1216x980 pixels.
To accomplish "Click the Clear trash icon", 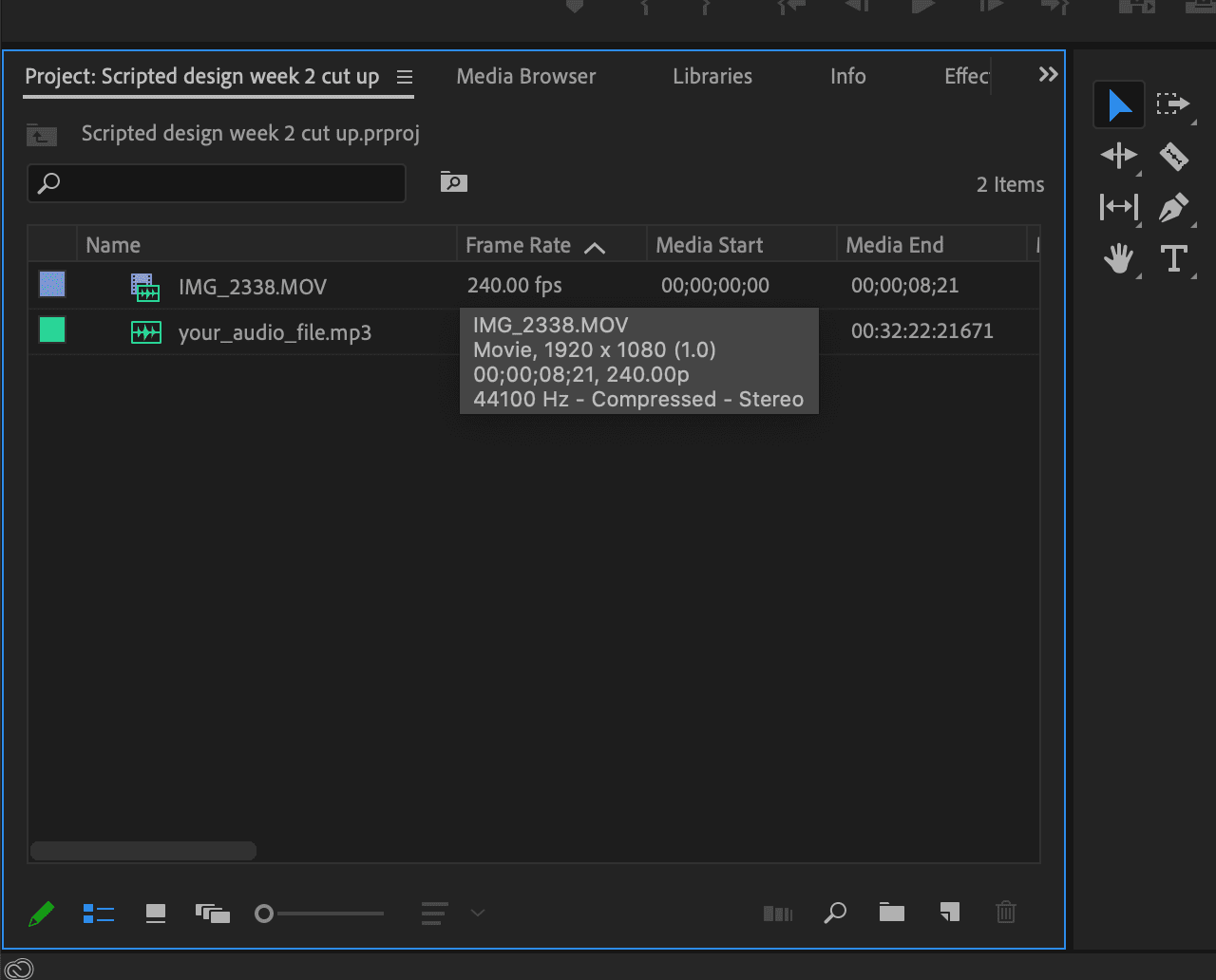I will pos(1006,914).
